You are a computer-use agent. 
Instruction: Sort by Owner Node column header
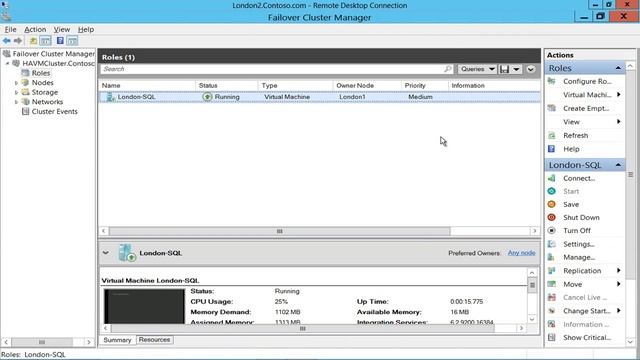click(367, 86)
